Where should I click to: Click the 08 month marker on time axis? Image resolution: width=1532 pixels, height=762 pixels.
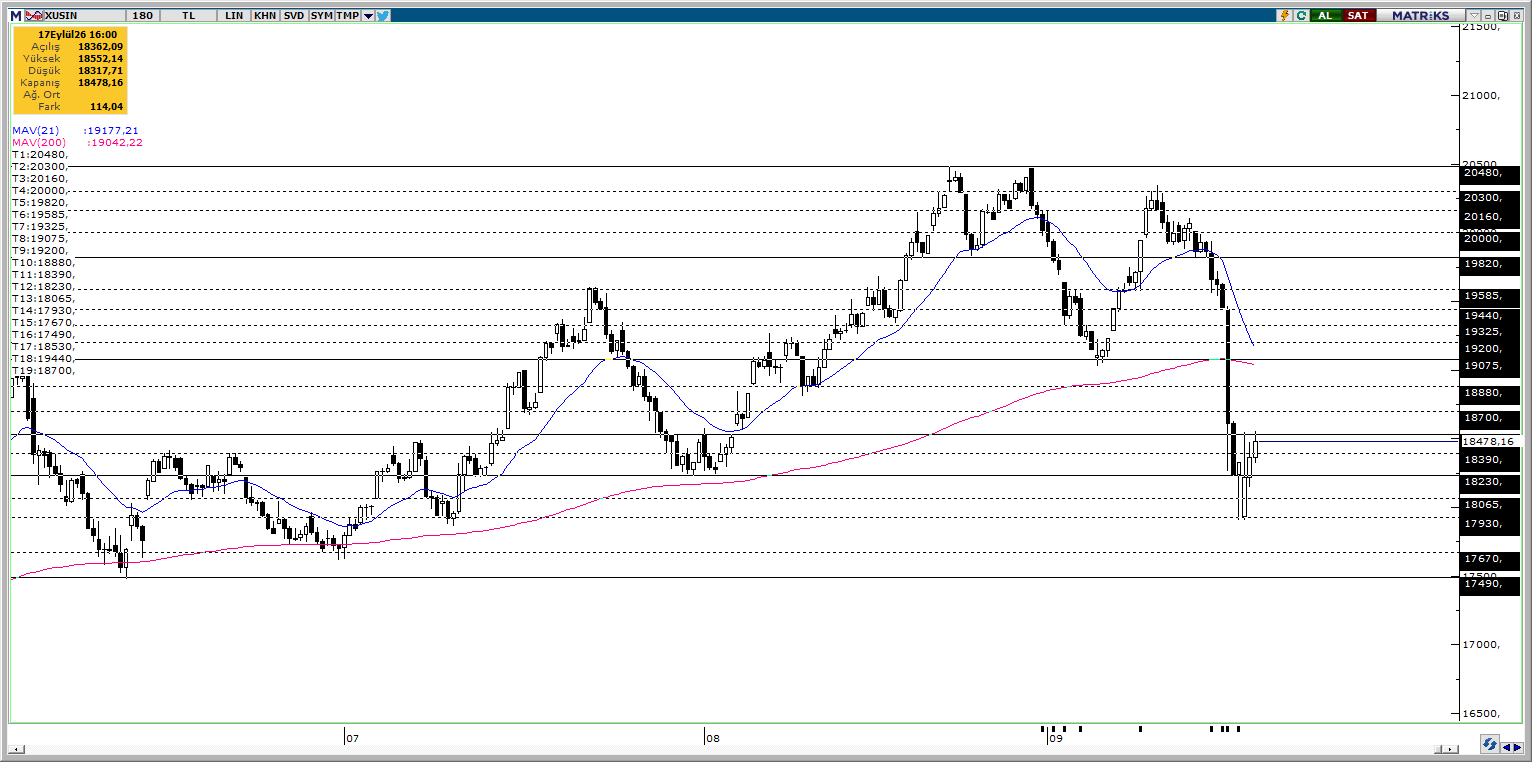tap(712, 739)
